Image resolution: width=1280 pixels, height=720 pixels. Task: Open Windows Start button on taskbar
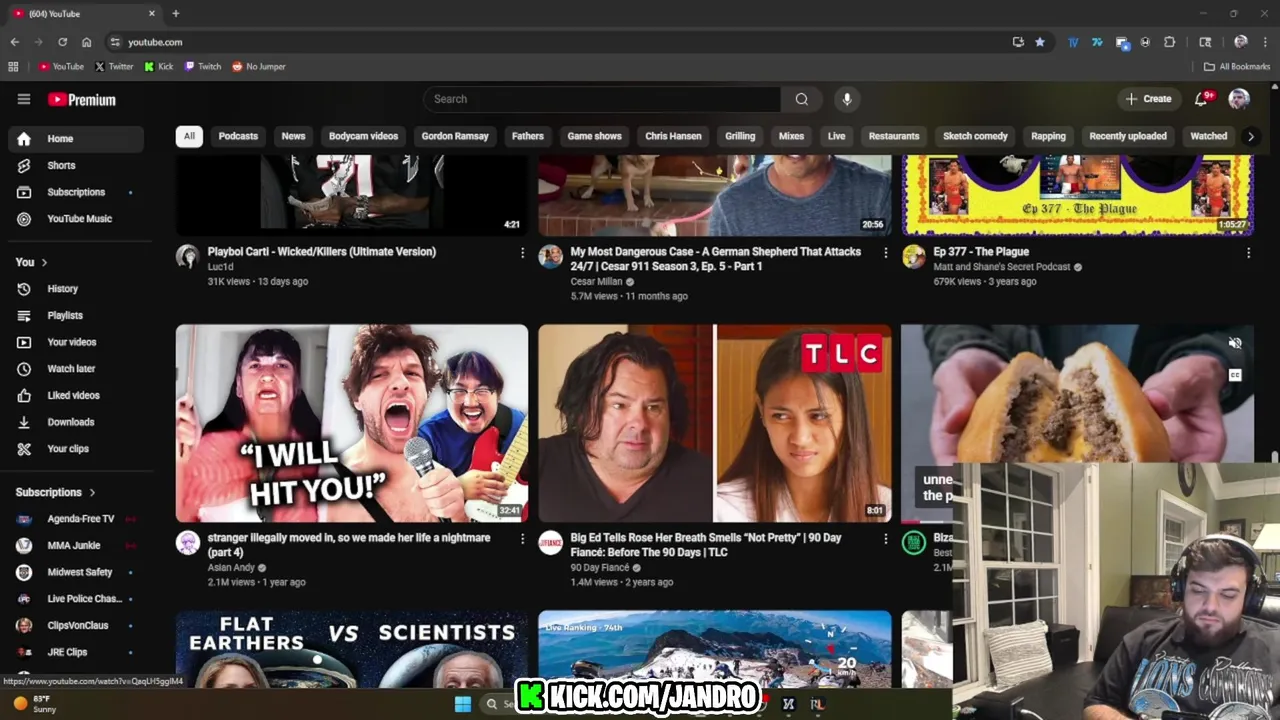point(463,704)
